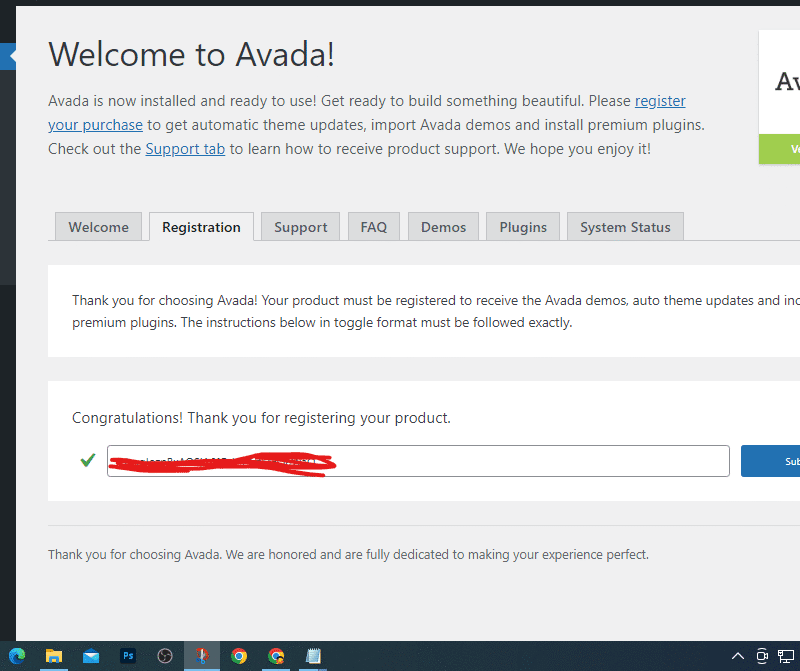Click the 'Congratulations! Thank you for registering' message
The height and width of the screenshot is (671, 800).
pyautogui.click(x=261, y=418)
